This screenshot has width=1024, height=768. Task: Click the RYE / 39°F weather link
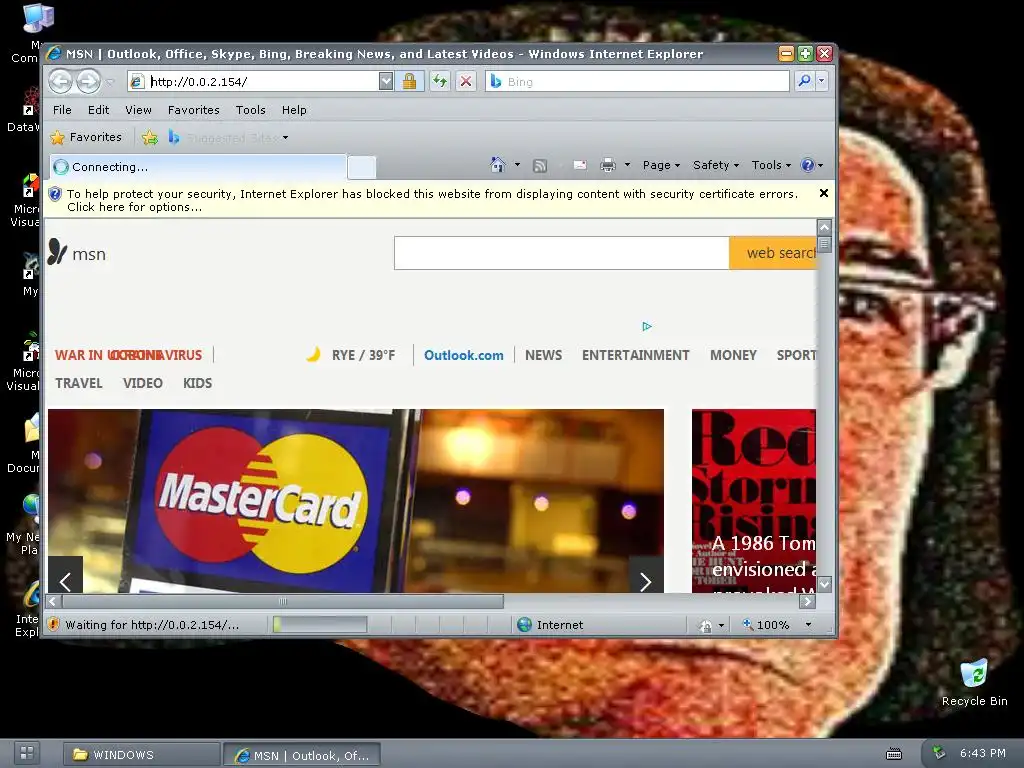point(363,355)
